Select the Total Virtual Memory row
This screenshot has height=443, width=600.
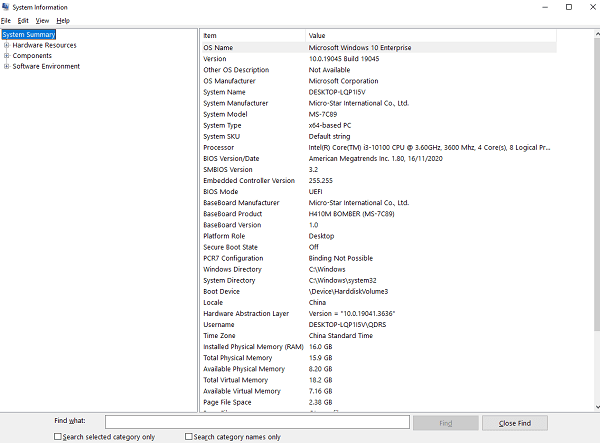click(378, 380)
